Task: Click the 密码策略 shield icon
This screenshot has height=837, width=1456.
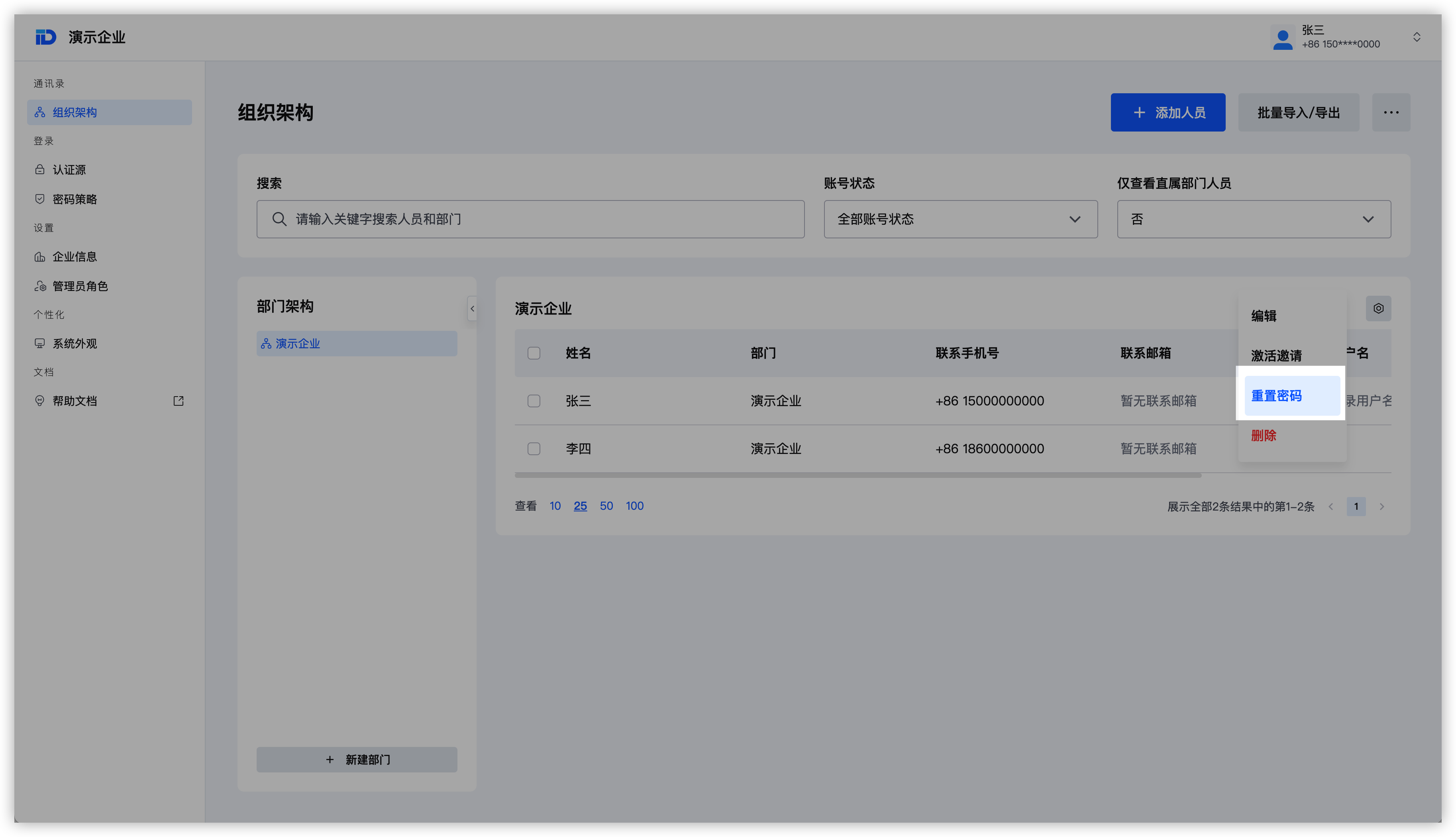Action: (x=39, y=199)
